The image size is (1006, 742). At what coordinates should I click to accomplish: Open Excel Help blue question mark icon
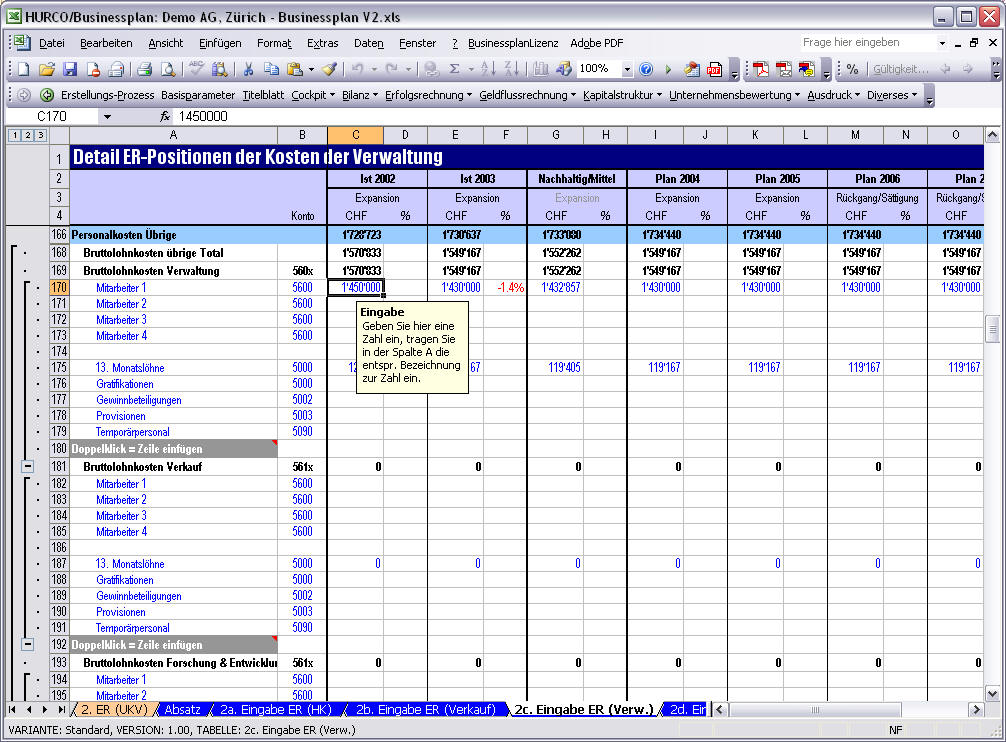647,69
